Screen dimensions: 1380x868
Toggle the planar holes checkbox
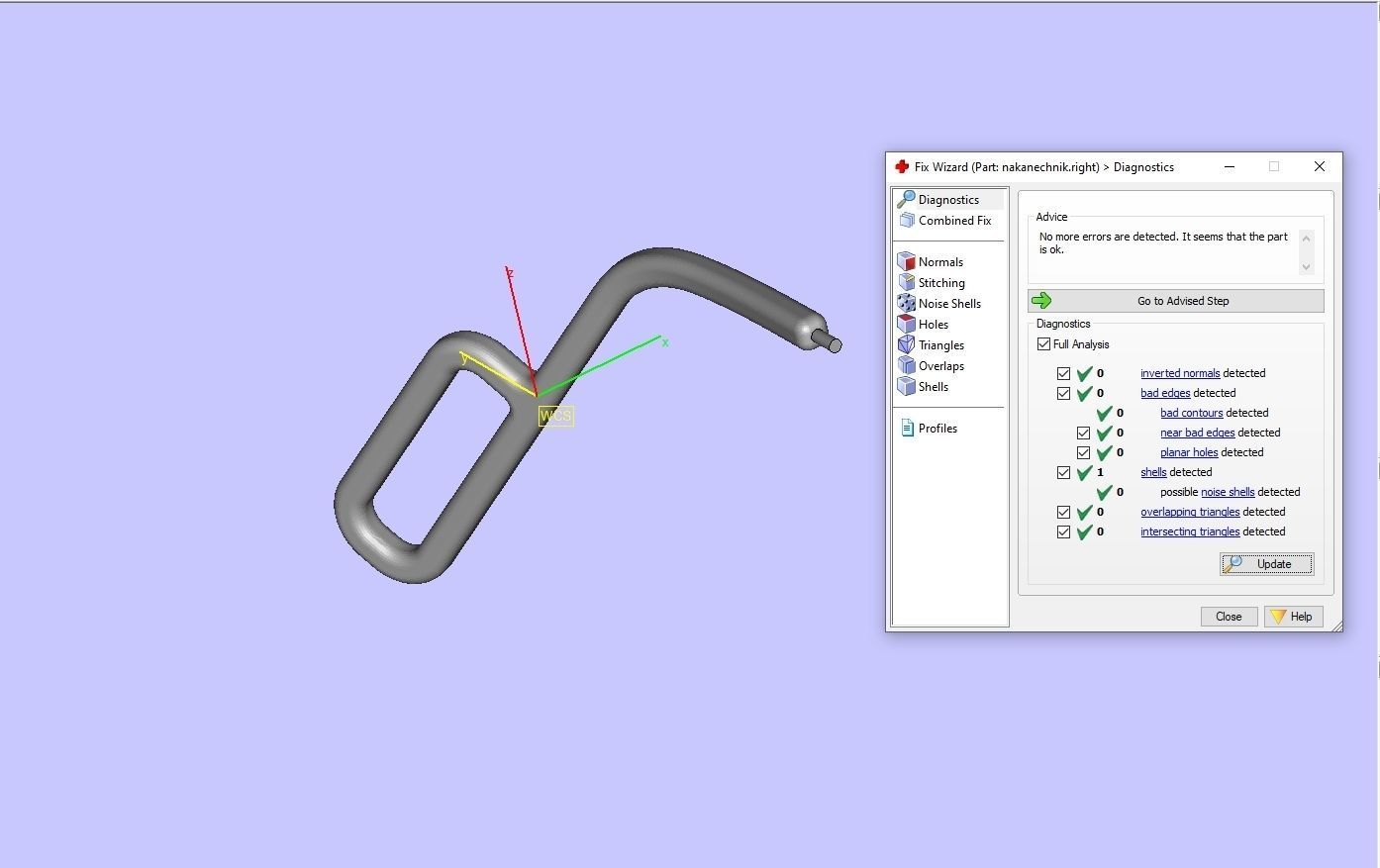[x=1083, y=453]
